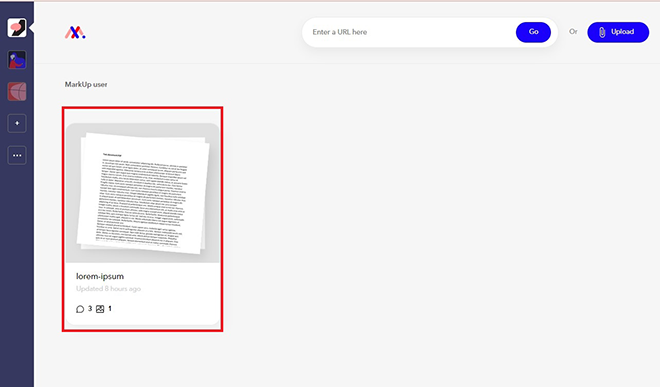
Task: Open the three-dots more options in sidebar
Action: click(x=17, y=155)
